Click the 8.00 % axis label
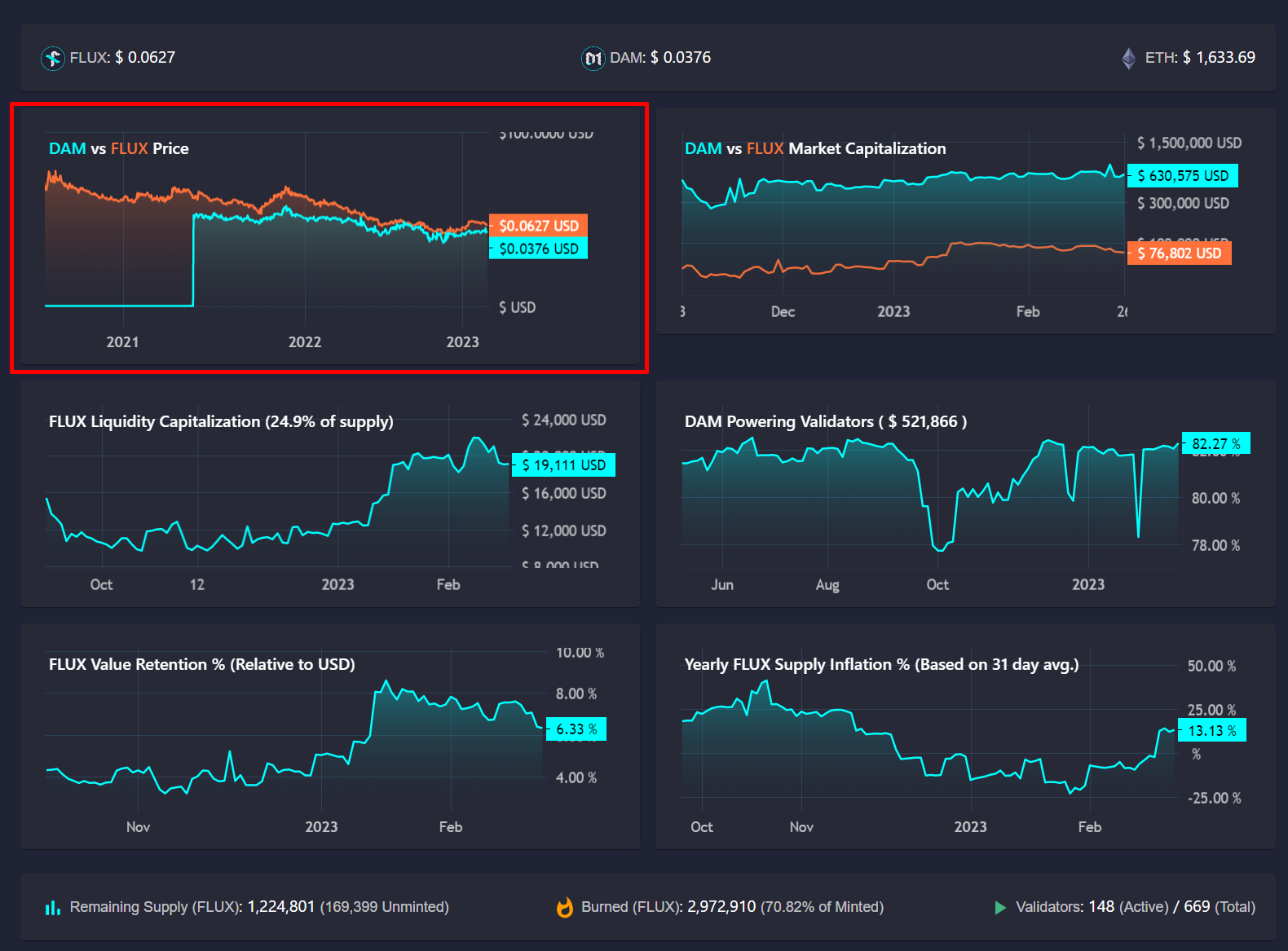Image resolution: width=1288 pixels, height=951 pixels. tap(576, 693)
